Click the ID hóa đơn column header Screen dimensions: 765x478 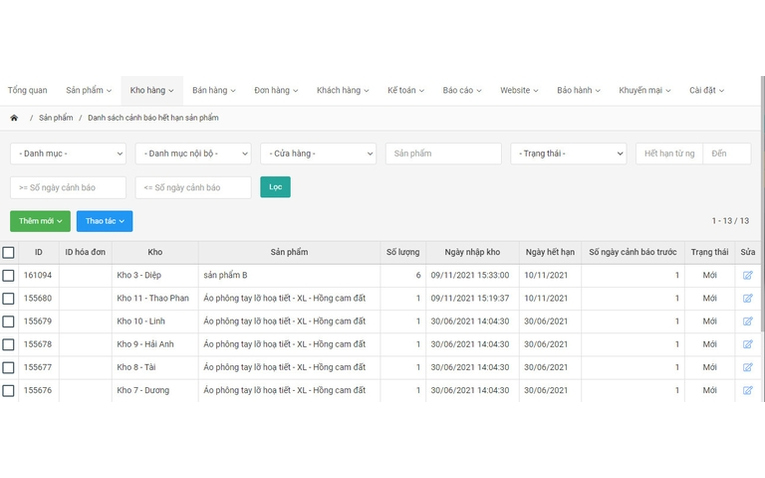tap(85, 252)
